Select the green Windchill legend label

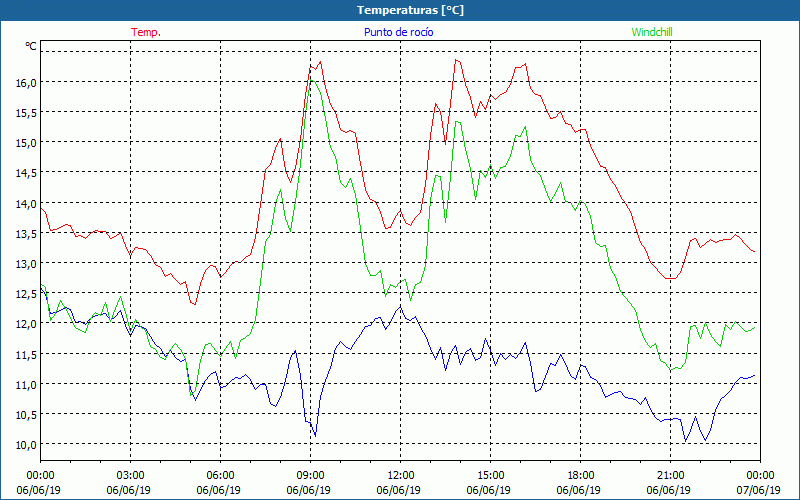coord(652,32)
